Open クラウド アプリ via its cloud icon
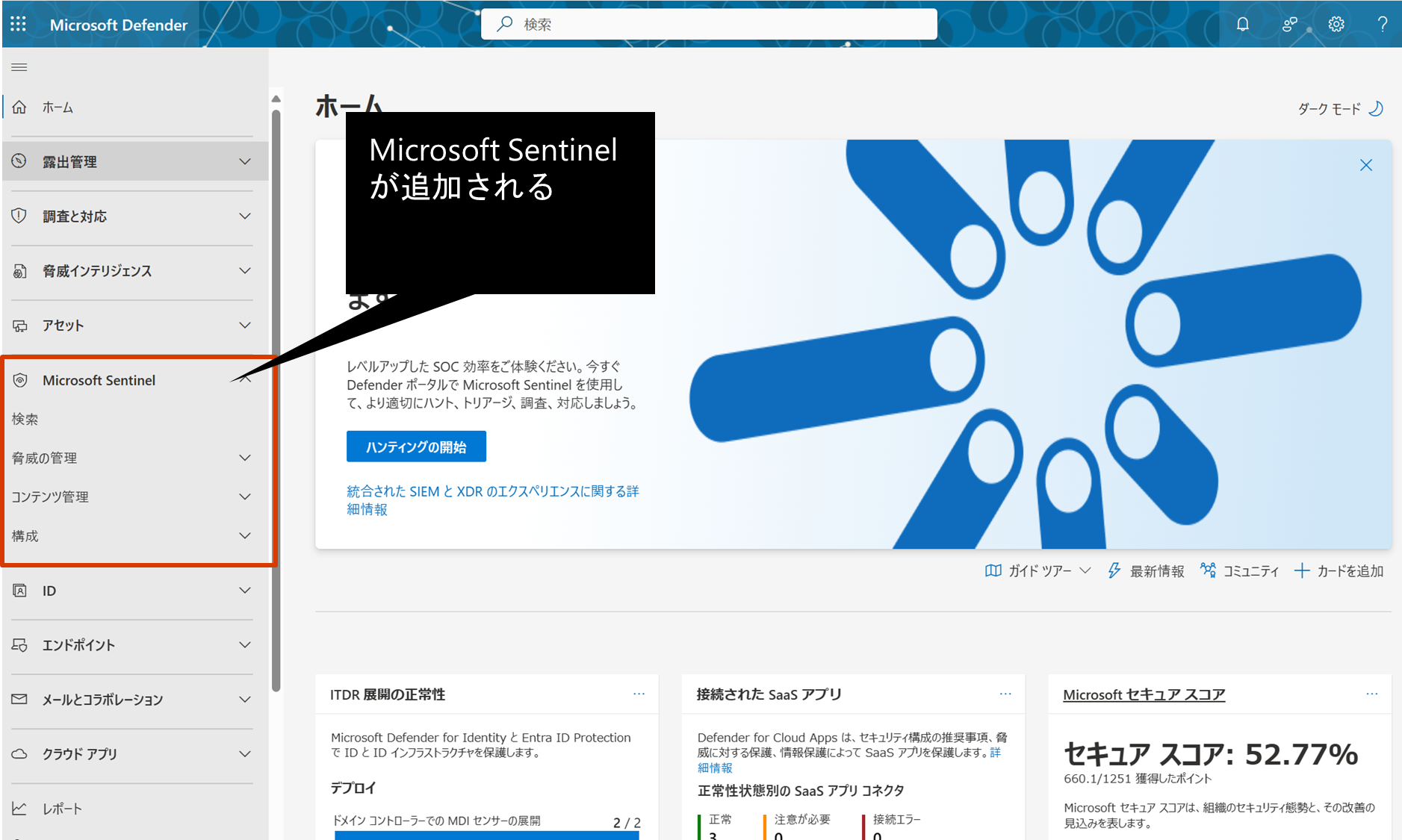Image resolution: width=1402 pixels, height=840 pixels. [19, 753]
